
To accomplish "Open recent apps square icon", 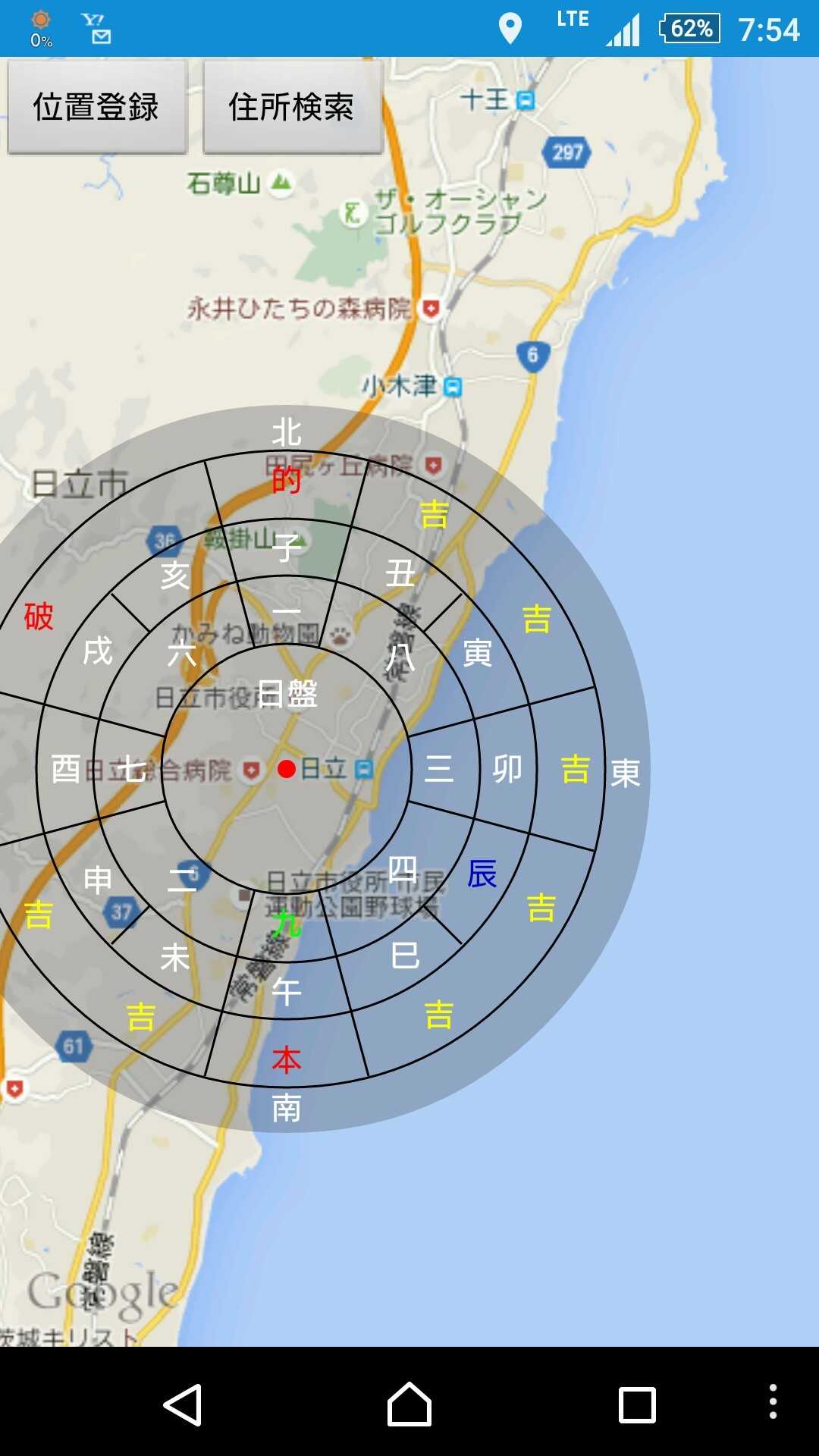I will point(637,1405).
